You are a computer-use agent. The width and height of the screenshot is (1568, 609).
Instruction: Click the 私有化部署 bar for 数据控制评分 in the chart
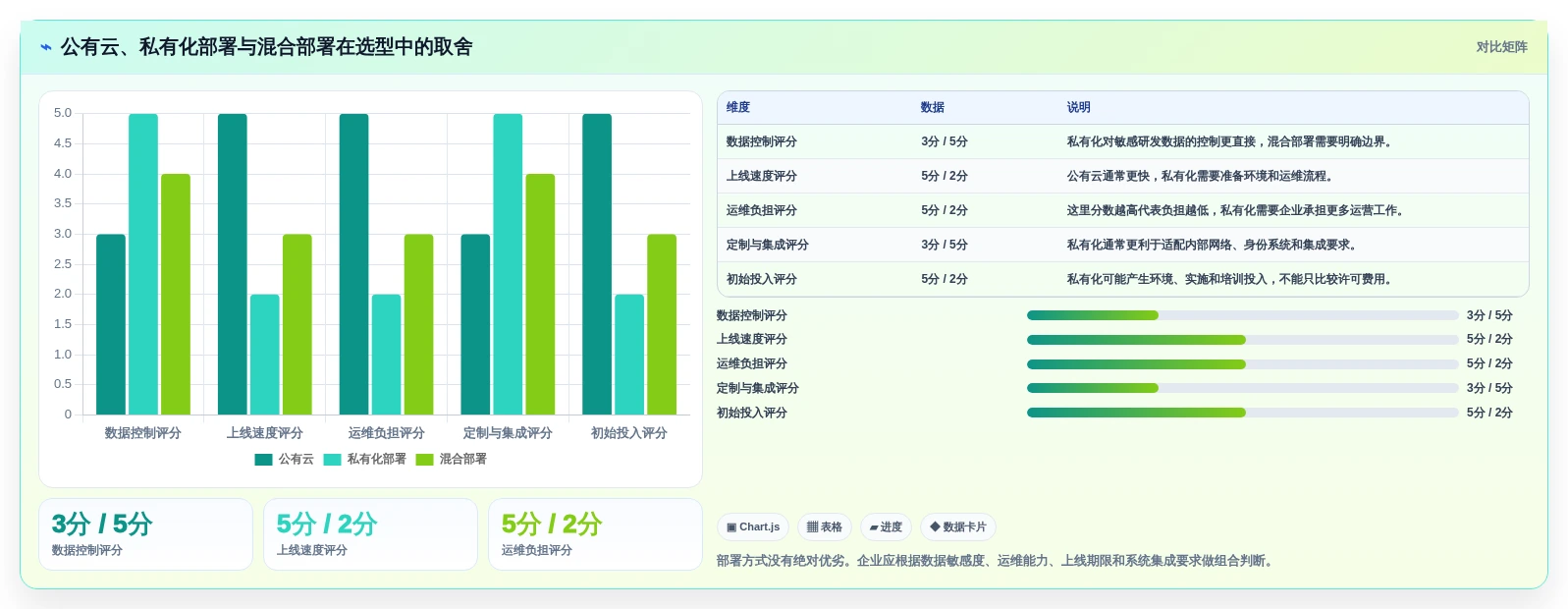click(143, 264)
